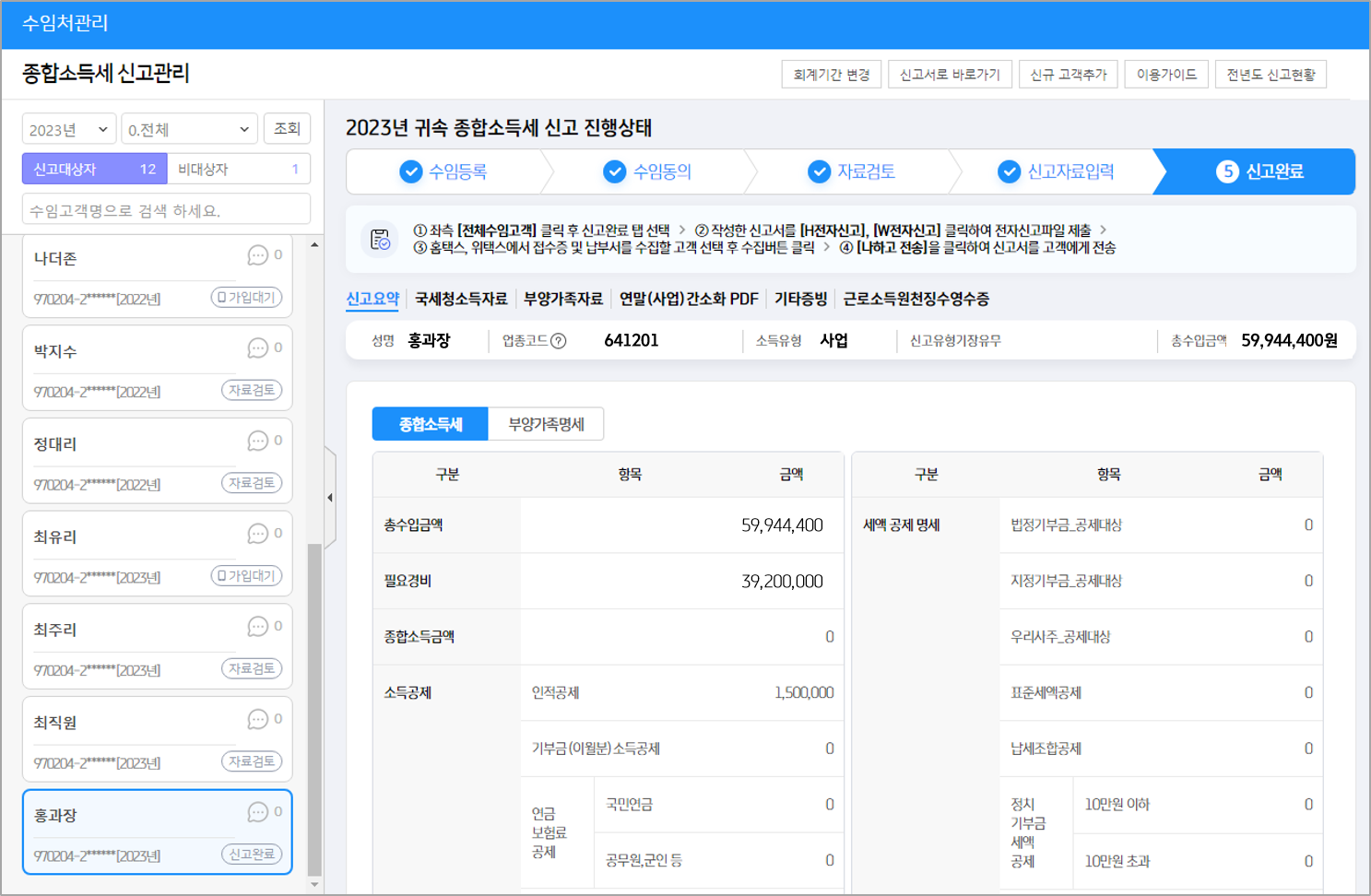Click the 수임등록 step checkmark icon

point(410,171)
